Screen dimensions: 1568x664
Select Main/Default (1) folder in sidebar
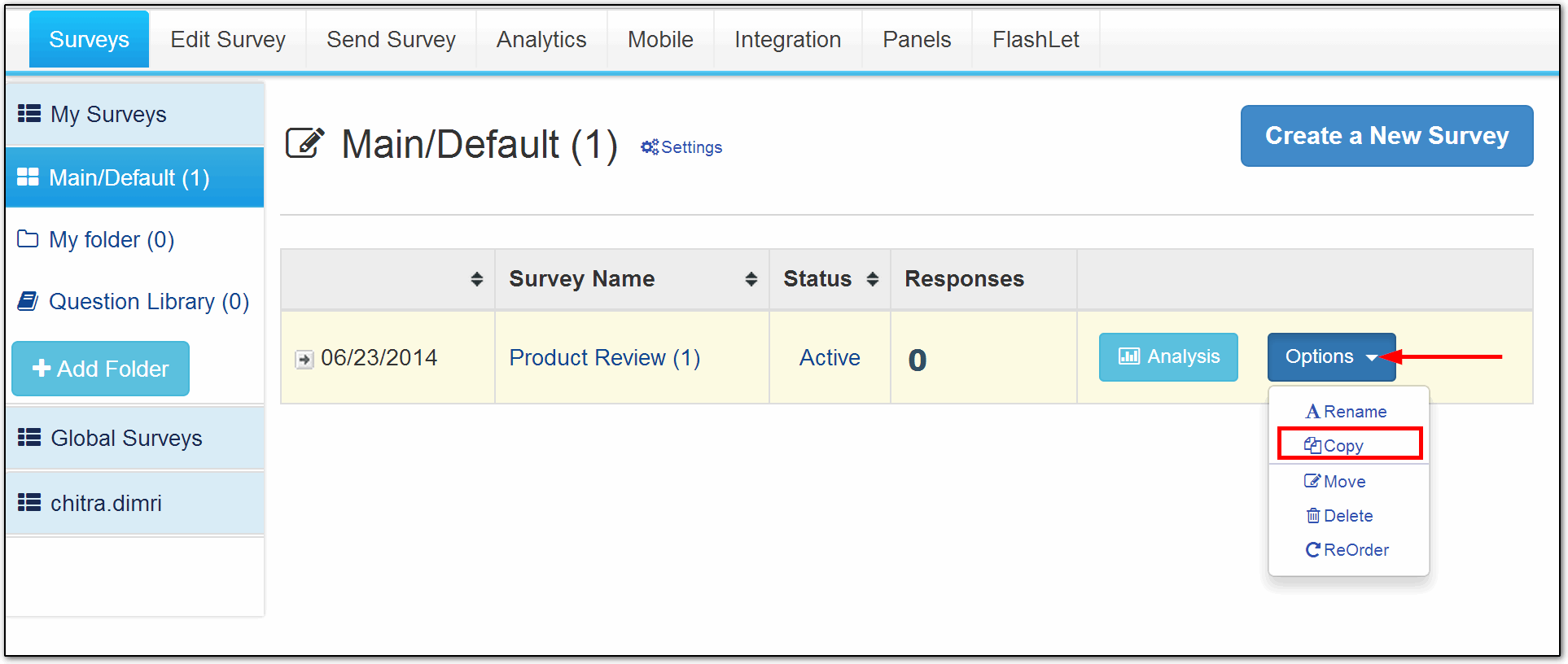pos(135,177)
